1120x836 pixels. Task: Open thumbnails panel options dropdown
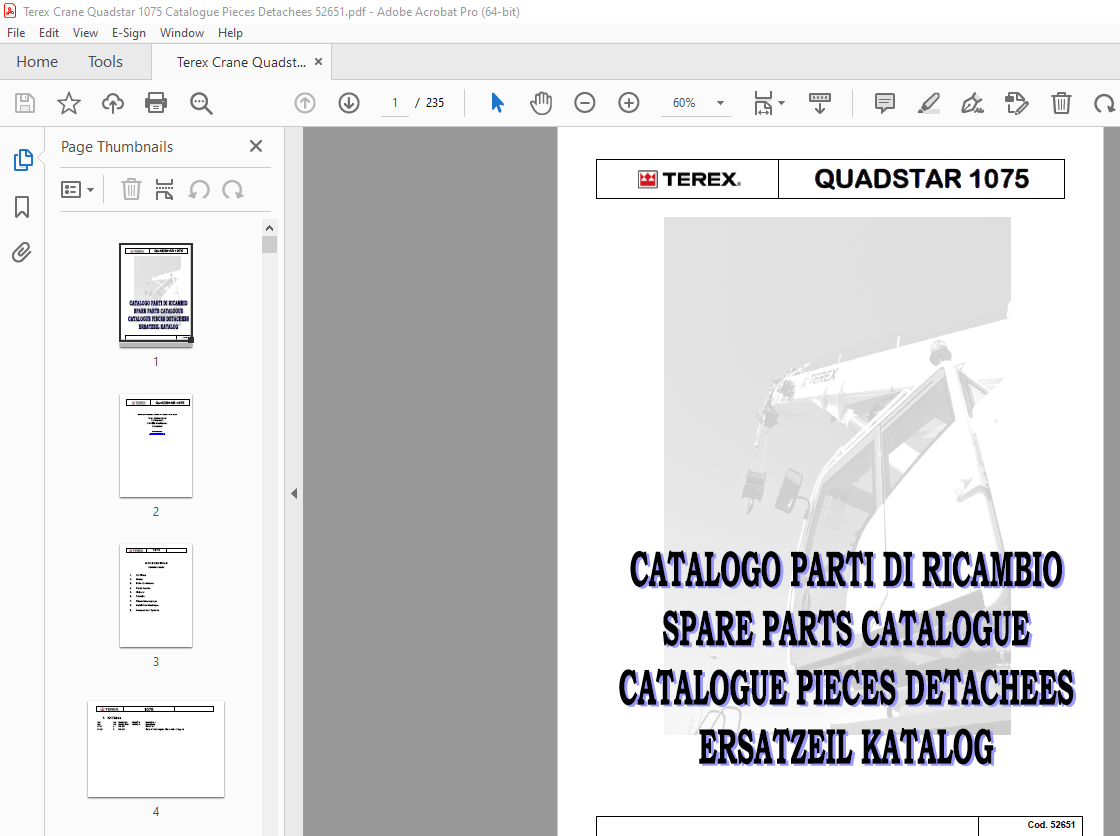pos(77,190)
